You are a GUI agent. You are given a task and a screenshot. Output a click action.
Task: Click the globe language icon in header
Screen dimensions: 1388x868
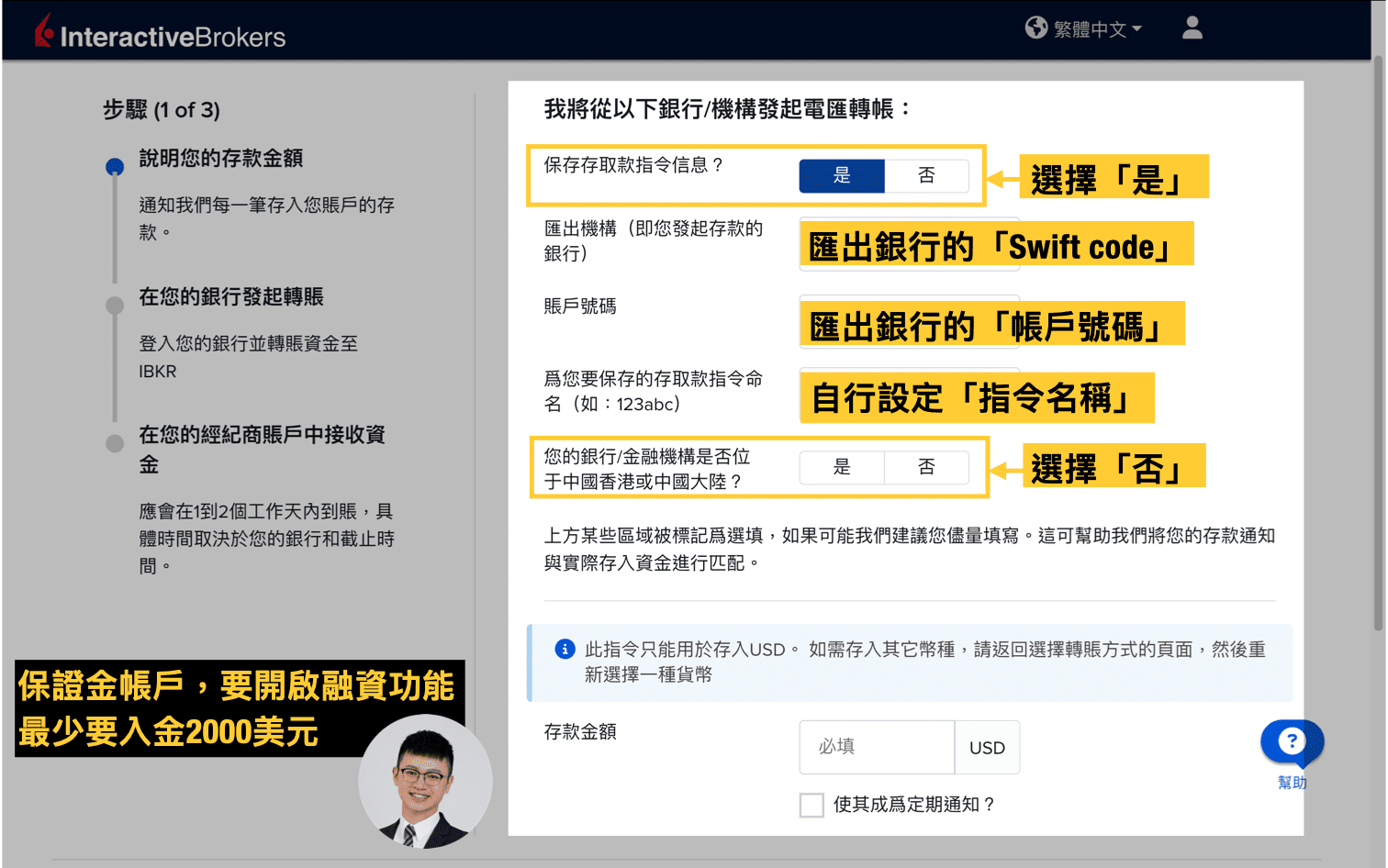click(x=1036, y=28)
